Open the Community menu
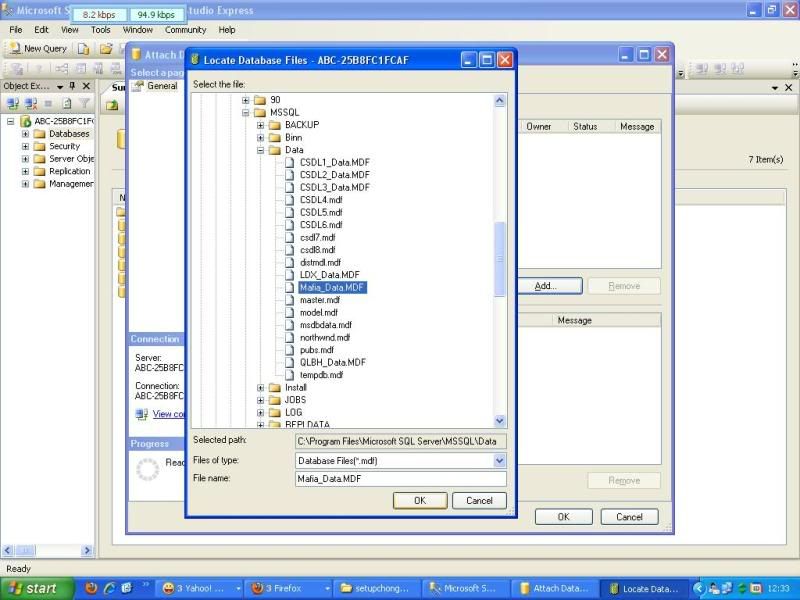Screen dimensions: 800x600 pos(185,30)
